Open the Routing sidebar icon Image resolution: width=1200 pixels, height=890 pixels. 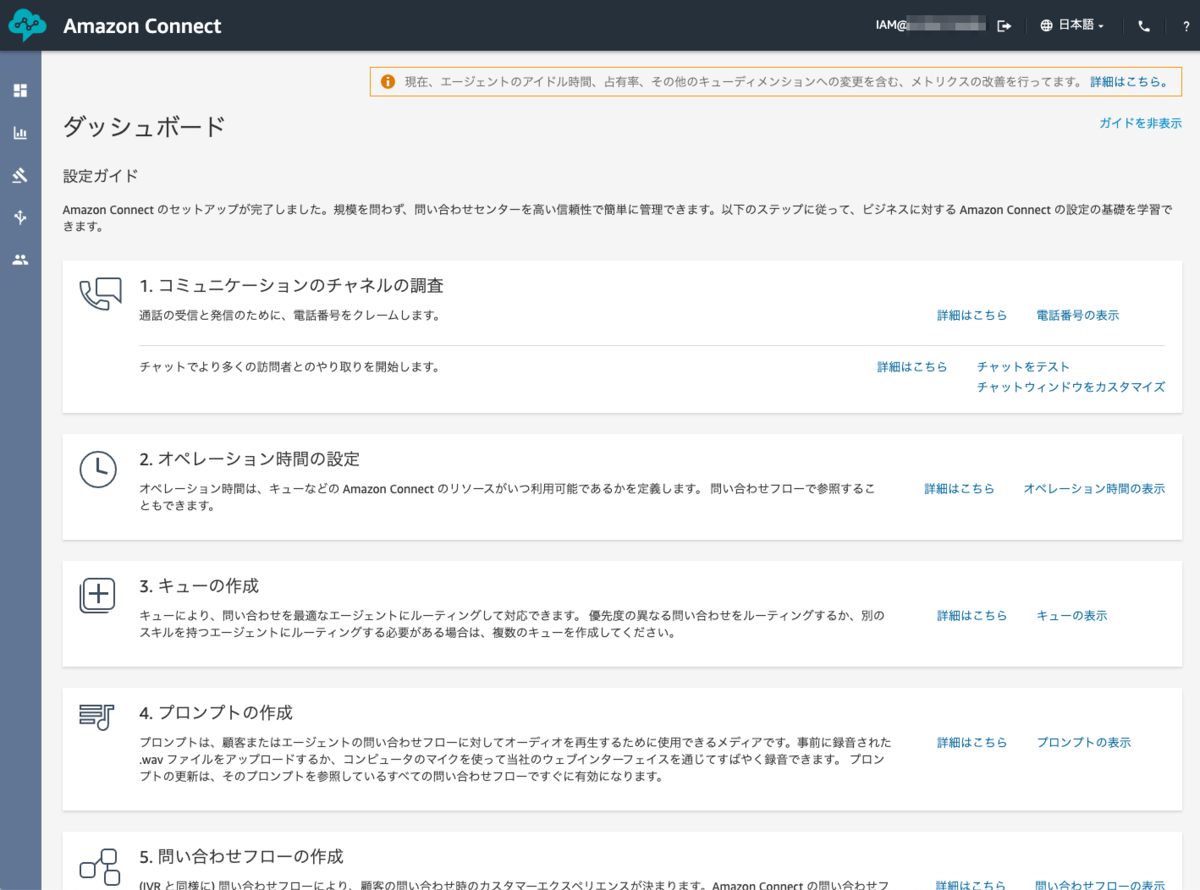point(20,175)
